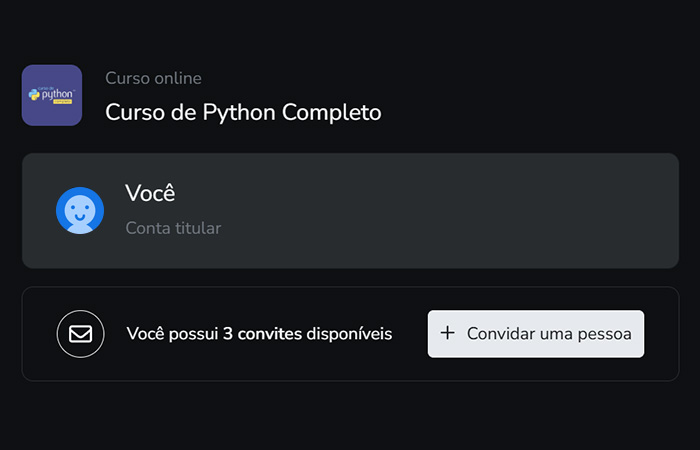
Task: Click the smiling face inside the avatar
Action: coord(80,210)
